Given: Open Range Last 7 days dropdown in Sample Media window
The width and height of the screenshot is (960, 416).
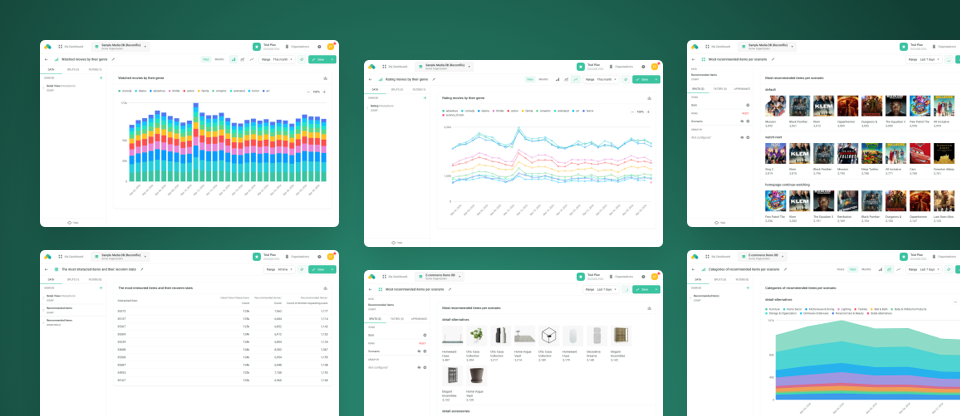Looking at the screenshot, I should click(x=924, y=59).
